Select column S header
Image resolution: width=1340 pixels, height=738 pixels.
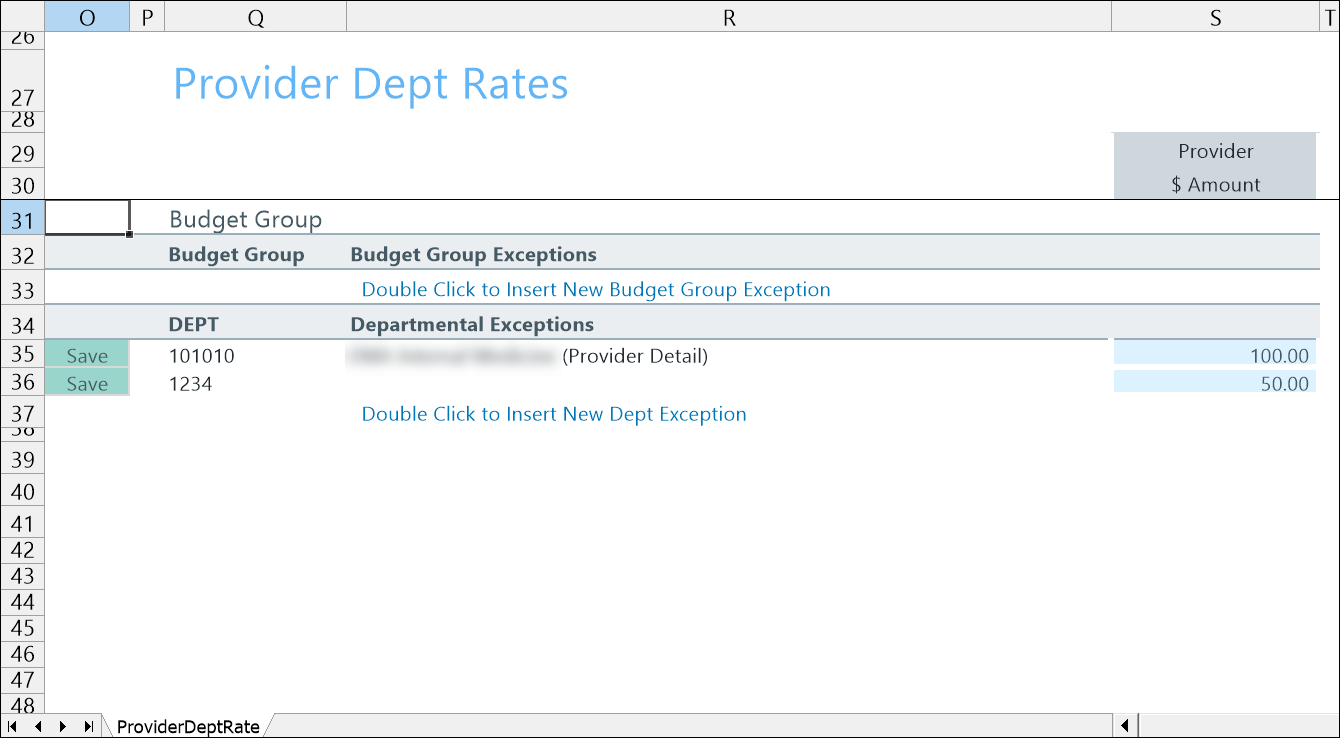tap(1215, 18)
